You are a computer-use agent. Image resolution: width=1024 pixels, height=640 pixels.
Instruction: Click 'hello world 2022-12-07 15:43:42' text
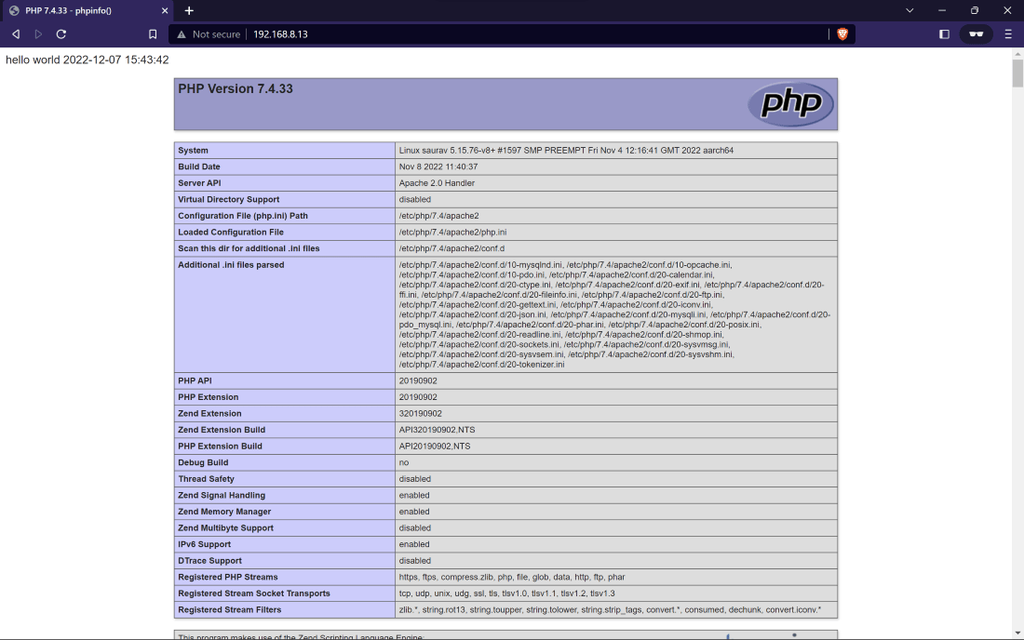coord(87,60)
